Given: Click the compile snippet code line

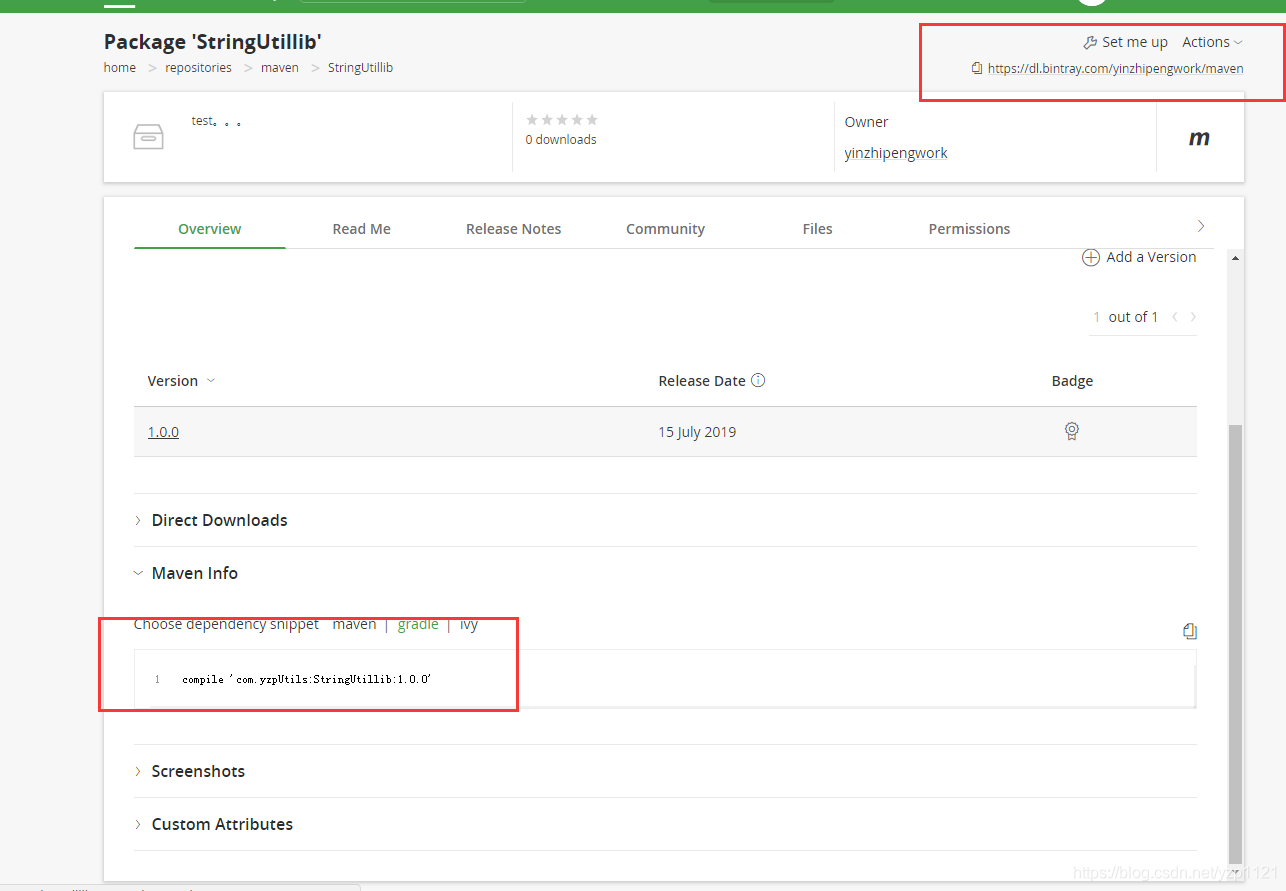Looking at the screenshot, I should pos(307,679).
